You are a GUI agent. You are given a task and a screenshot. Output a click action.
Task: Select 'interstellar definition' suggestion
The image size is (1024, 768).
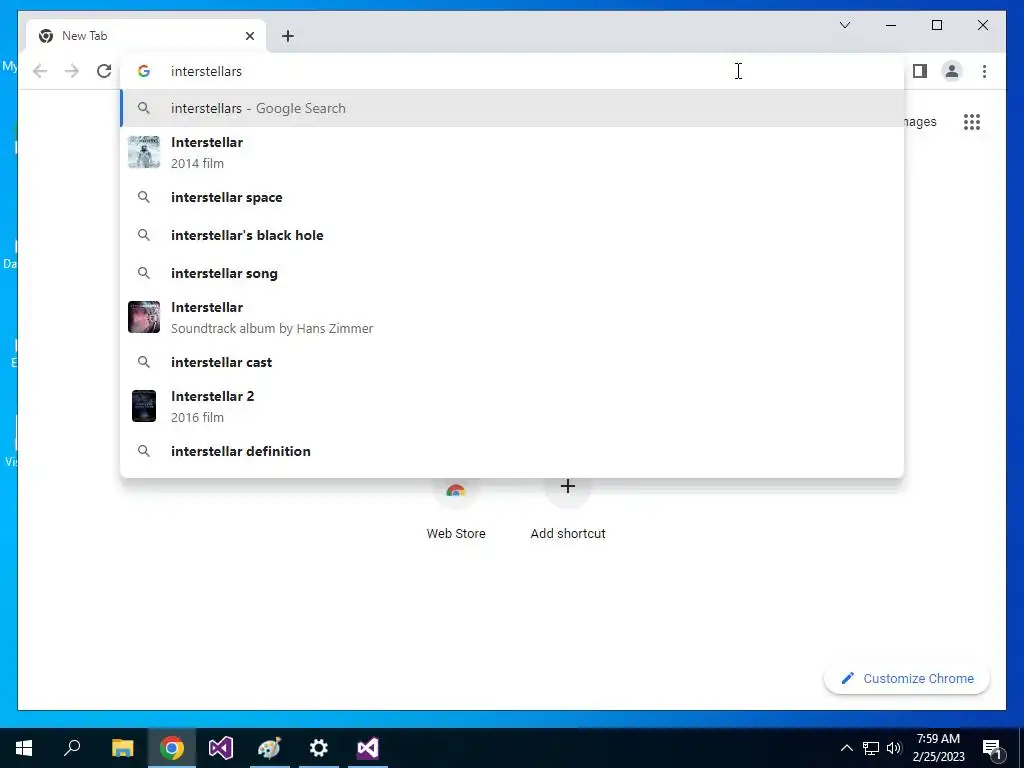point(513,451)
